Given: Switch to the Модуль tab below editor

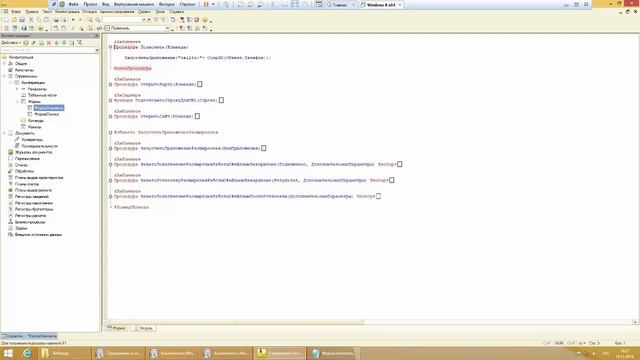Looking at the screenshot, I should click(144, 328).
